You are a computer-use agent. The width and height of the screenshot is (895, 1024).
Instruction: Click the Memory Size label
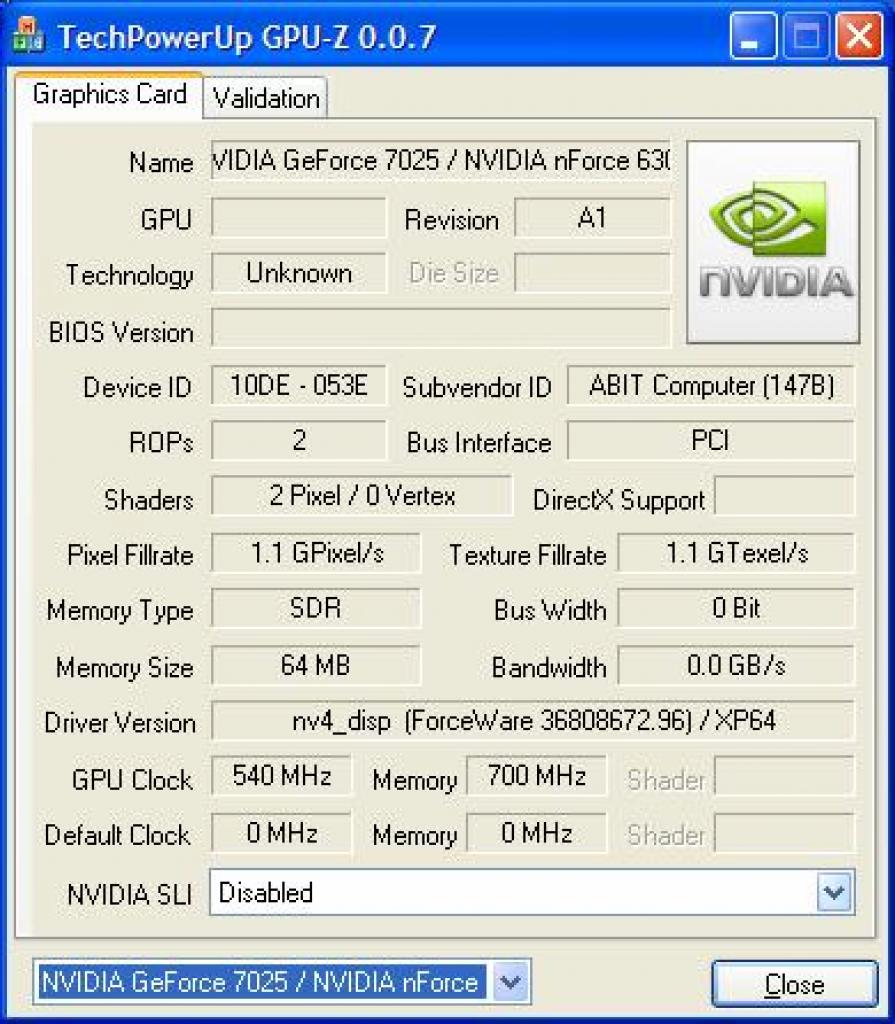tap(125, 667)
